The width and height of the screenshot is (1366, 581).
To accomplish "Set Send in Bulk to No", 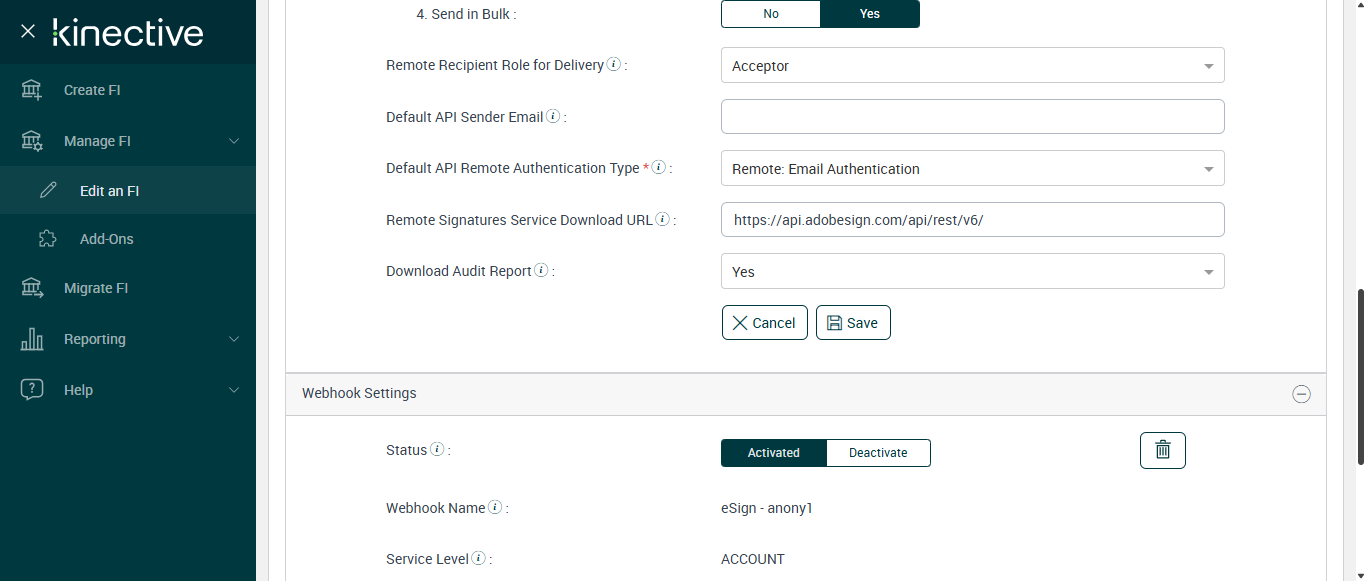I will [x=771, y=14].
